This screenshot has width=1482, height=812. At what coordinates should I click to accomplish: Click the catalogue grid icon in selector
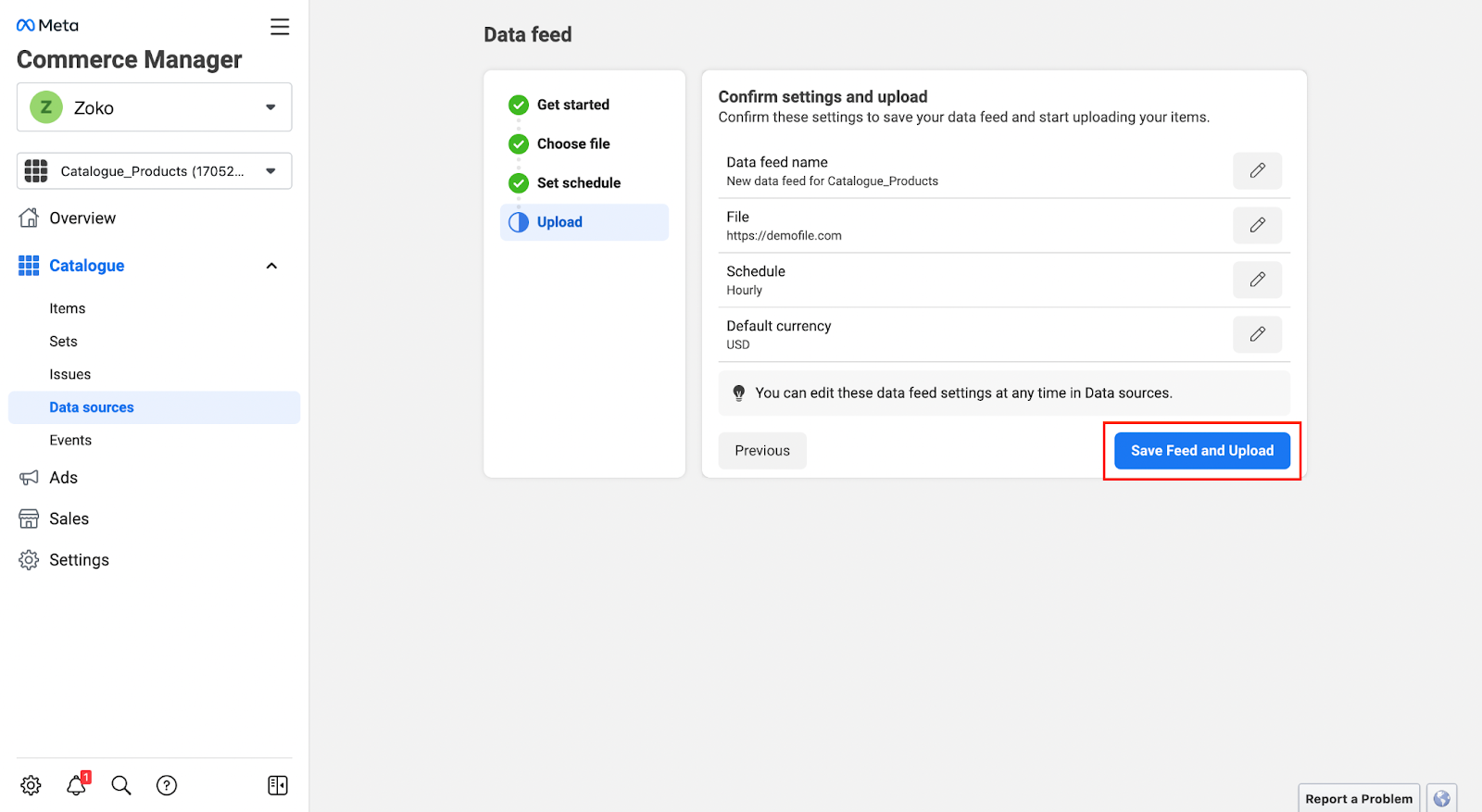pyautogui.click(x=36, y=171)
